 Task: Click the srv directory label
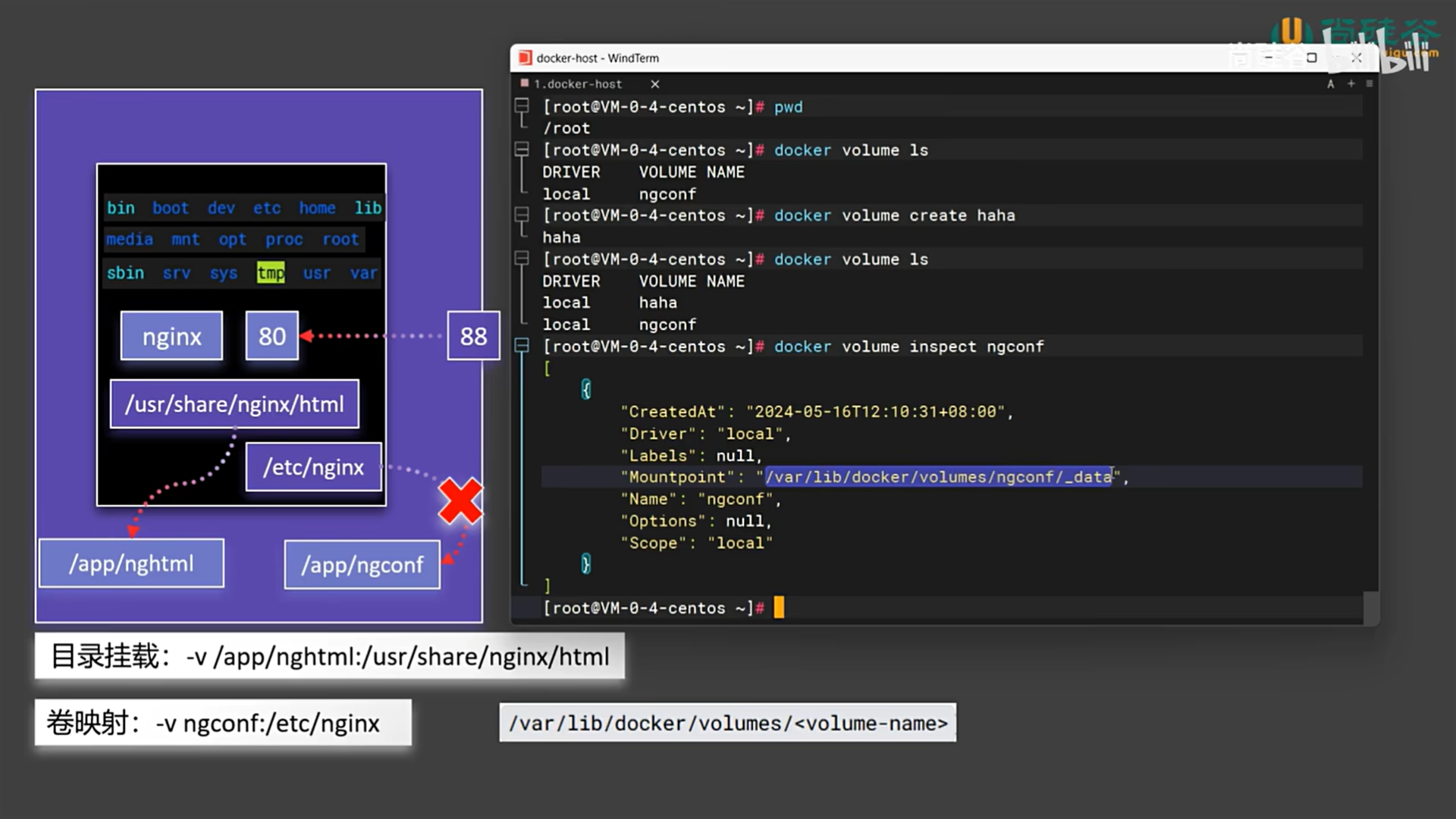coord(177,273)
